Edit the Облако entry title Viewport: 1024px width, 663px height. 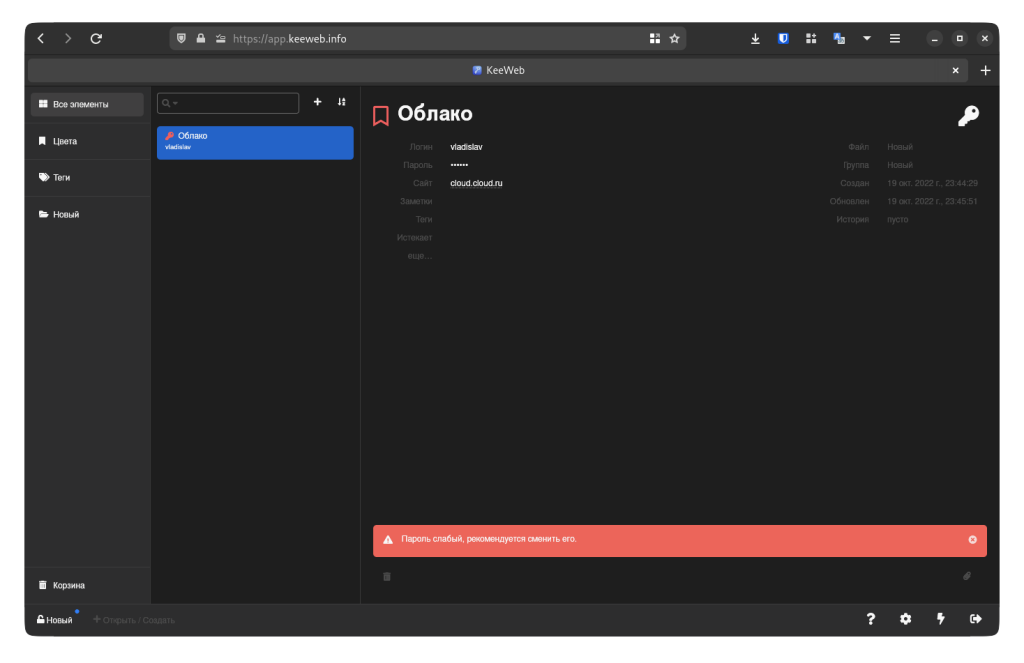pos(435,114)
